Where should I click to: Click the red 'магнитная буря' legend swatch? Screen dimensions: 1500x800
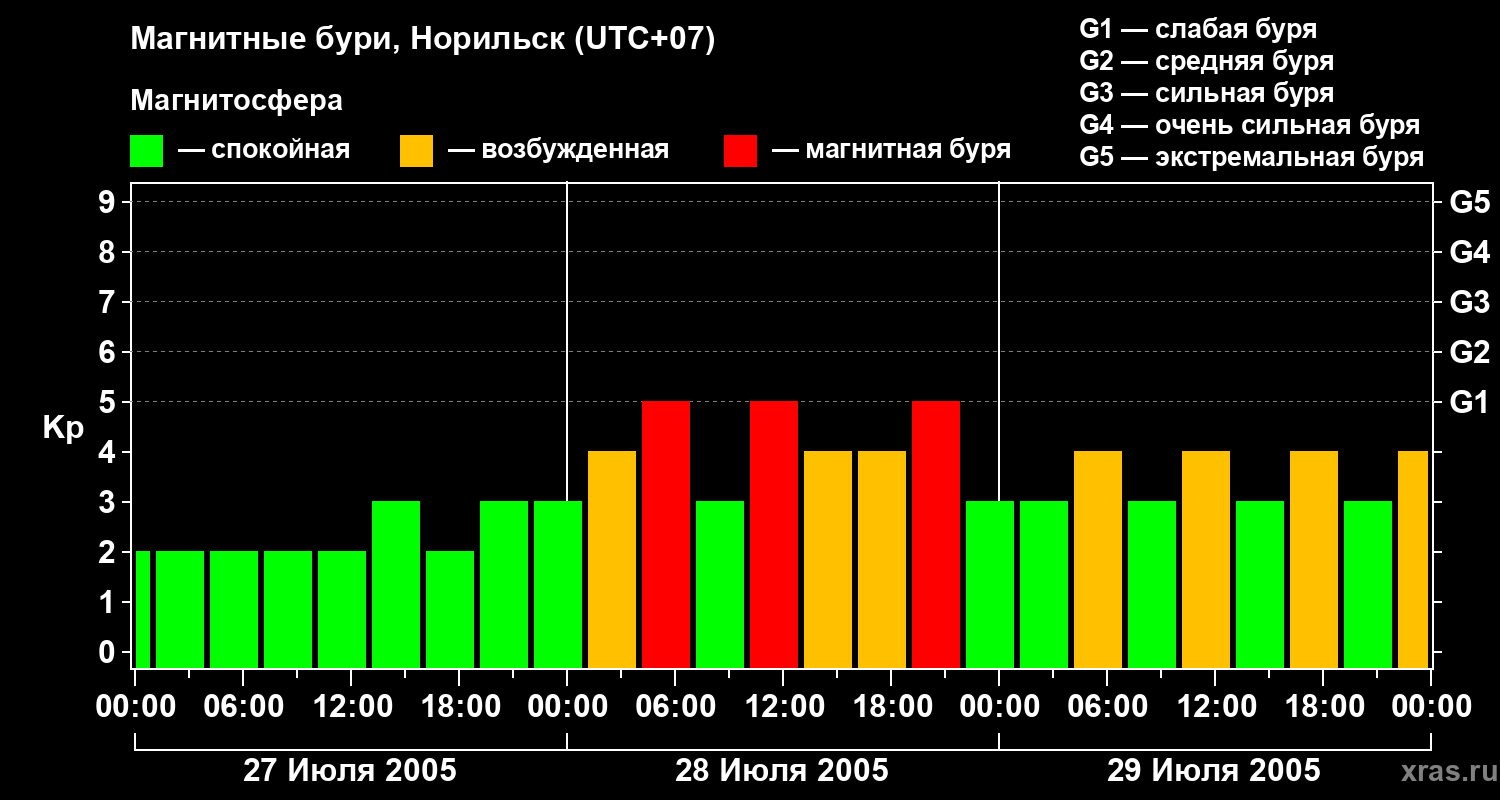(741, 151)
